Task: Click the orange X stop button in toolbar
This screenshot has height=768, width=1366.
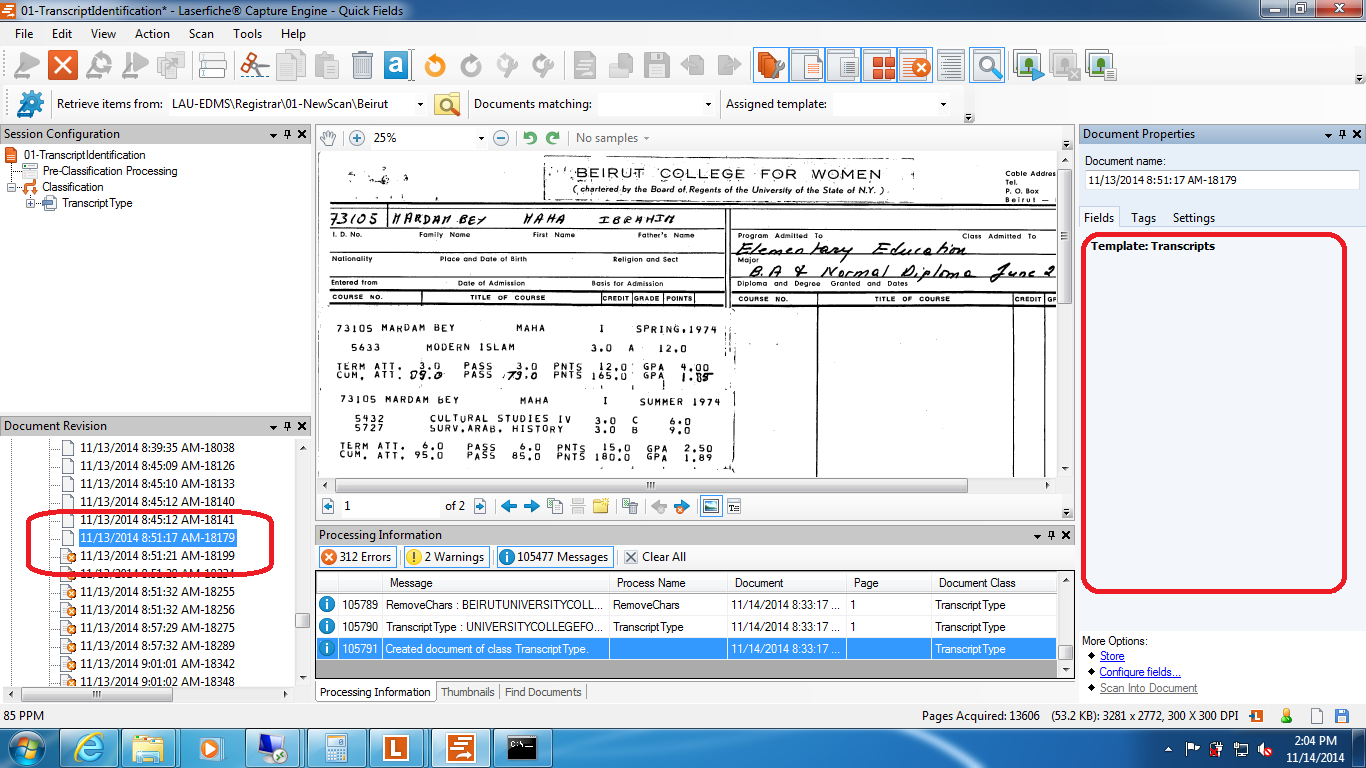Action: click(x=63, y=66)
